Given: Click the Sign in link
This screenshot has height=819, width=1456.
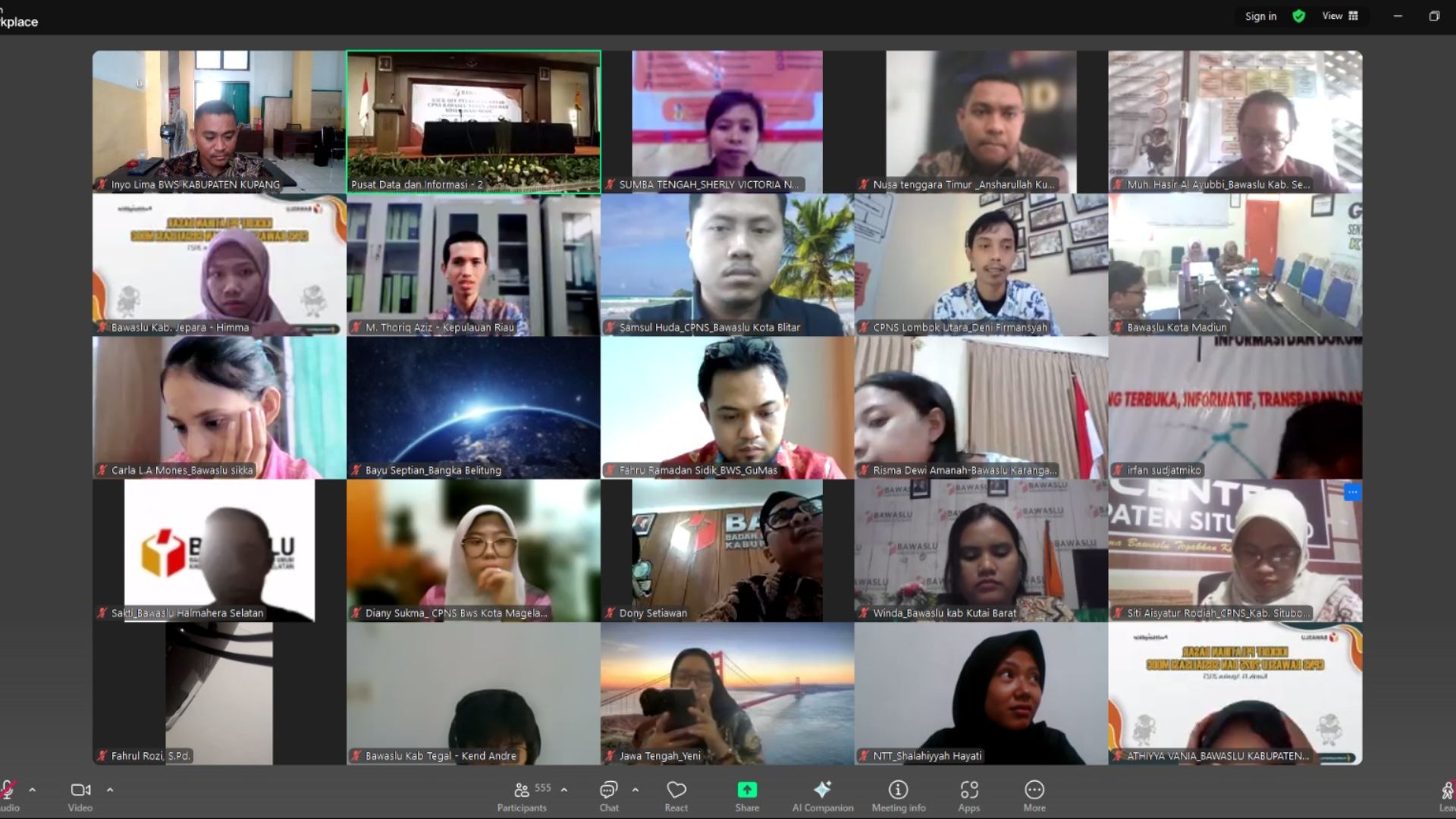Looking at the screenshot, I should (1260, 16).
